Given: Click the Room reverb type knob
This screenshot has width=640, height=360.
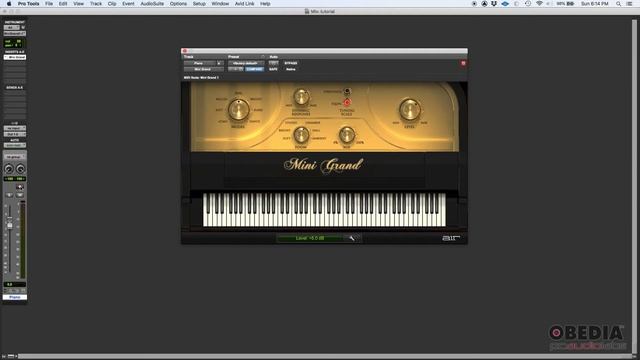Looking at the screenshot, I should tap(301, 135).
